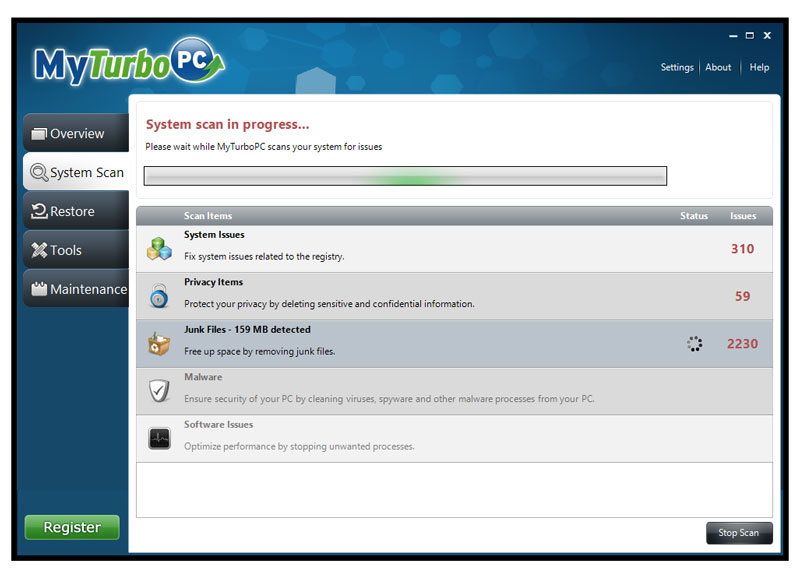Minimize the MyTurboPC window
The height and width of the screenshot is (576, 800).
(732, 36)
